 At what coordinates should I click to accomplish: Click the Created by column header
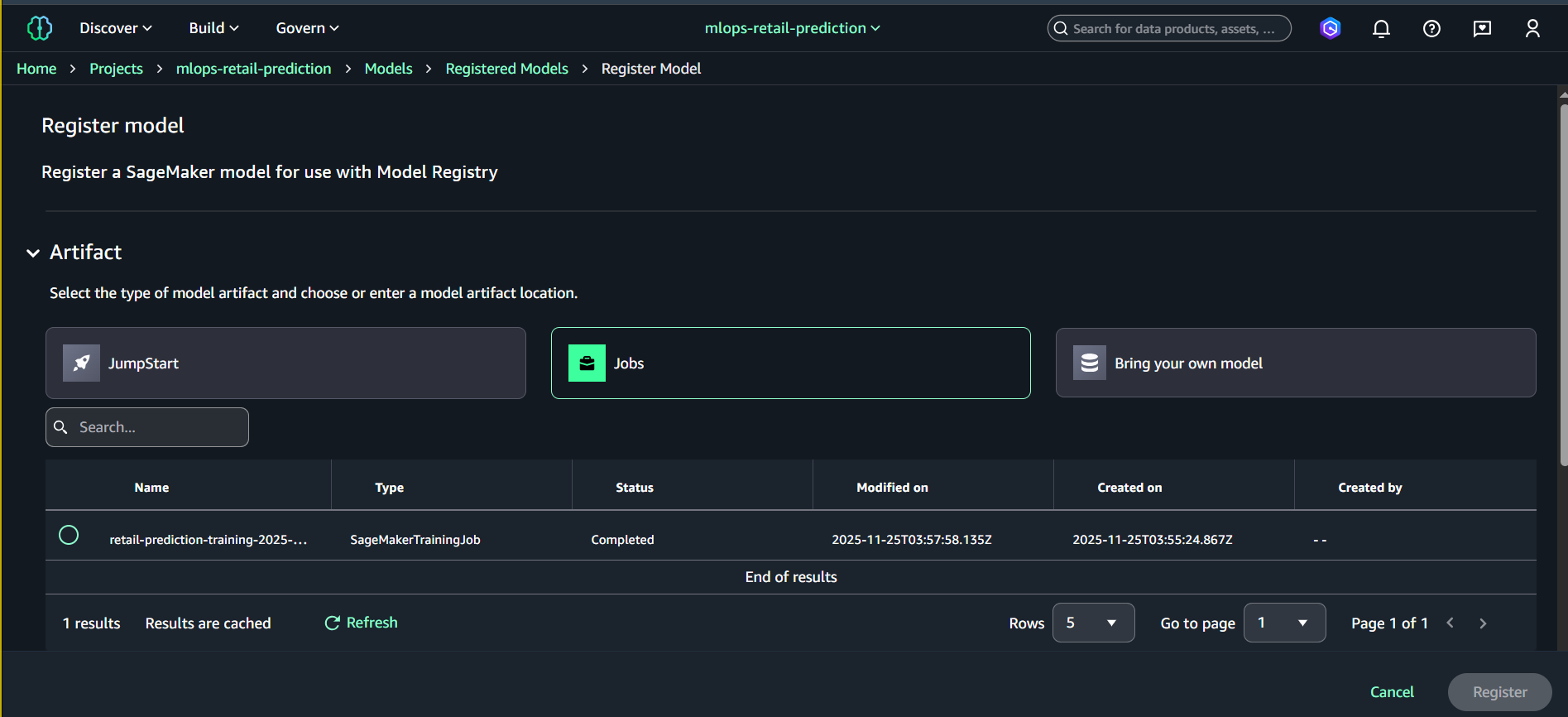pos(1369,488)
